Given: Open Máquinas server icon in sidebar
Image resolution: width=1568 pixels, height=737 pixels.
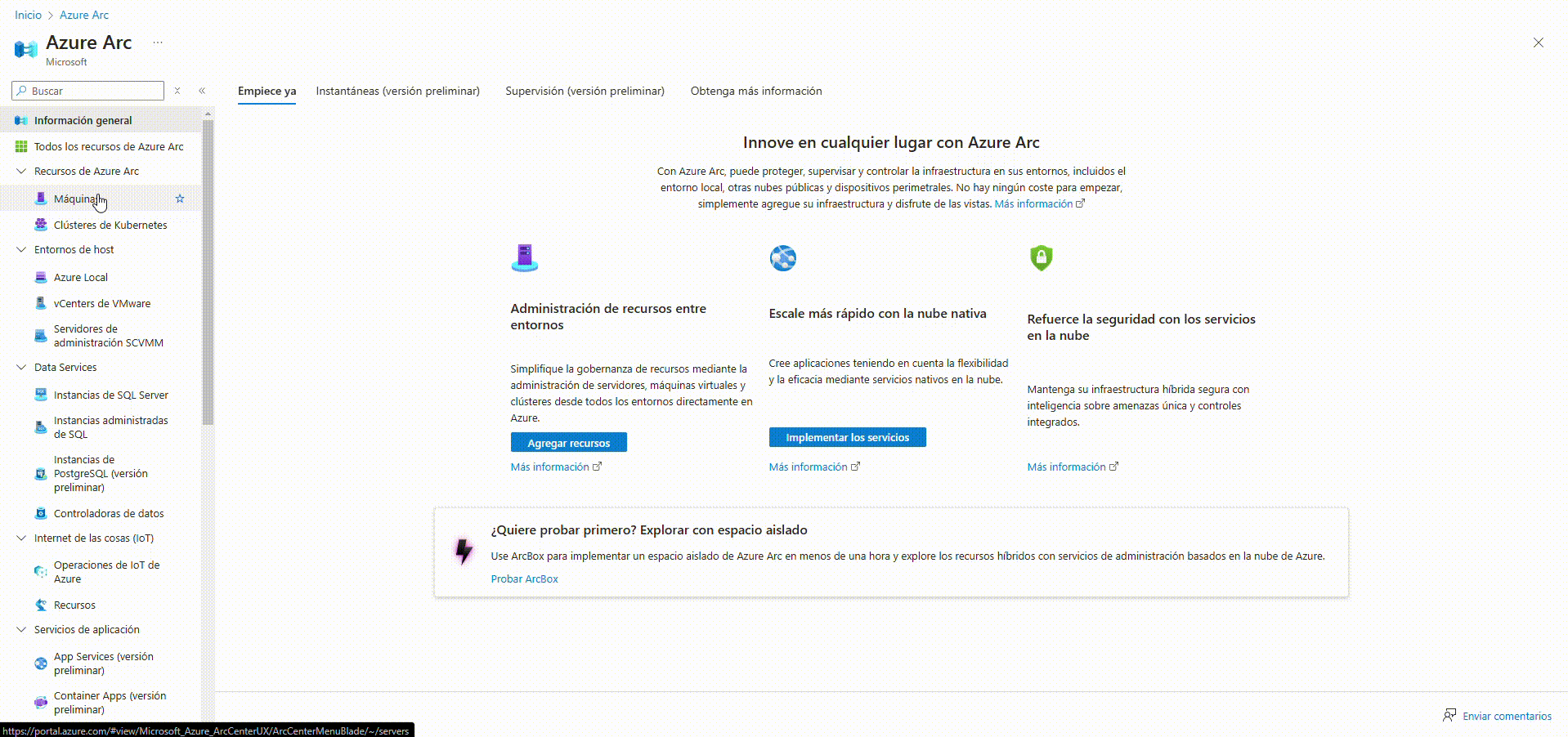Looking at the screenshot, I should click(41, 199).
